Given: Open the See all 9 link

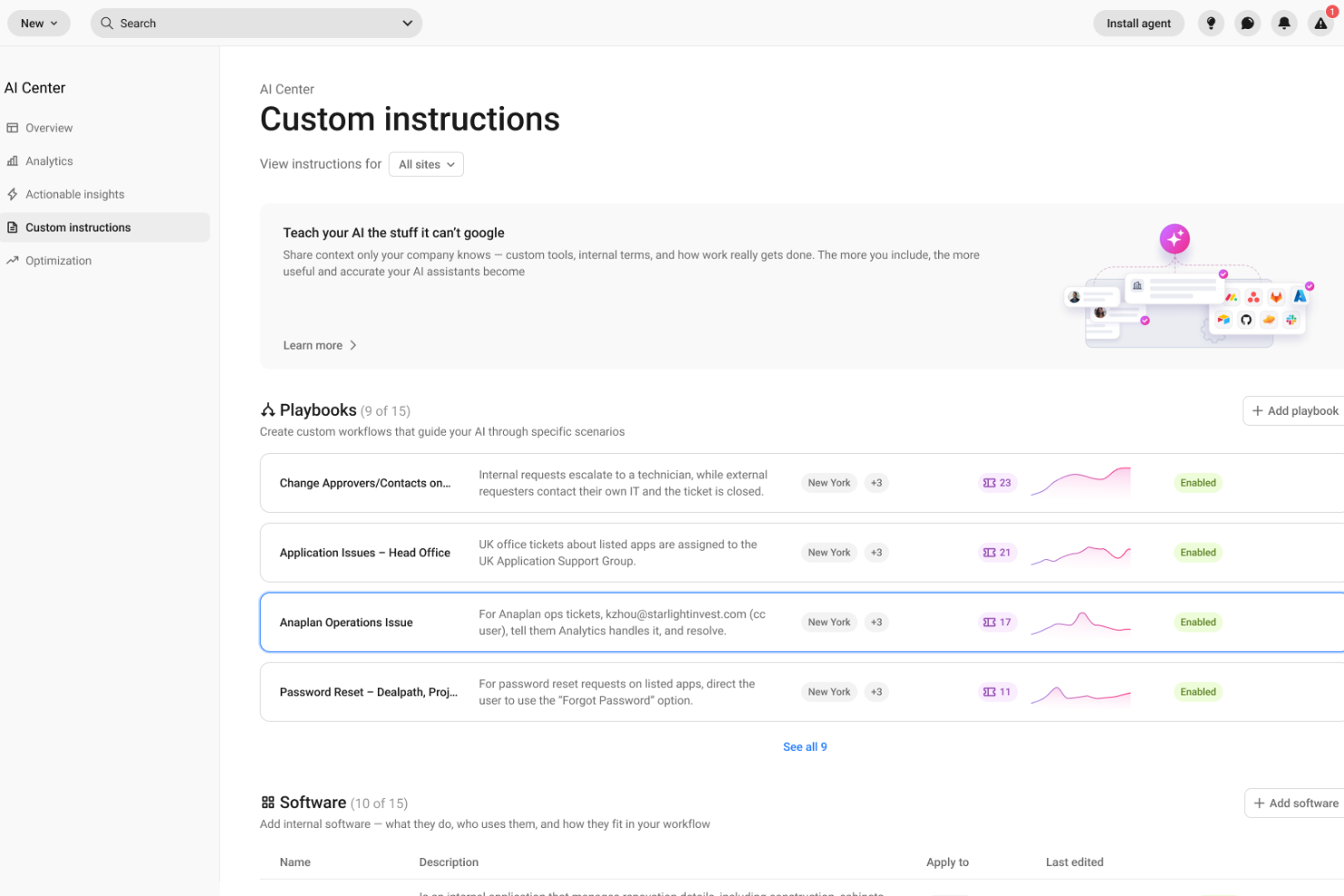Looking at the screenshot, I should 805,746.
